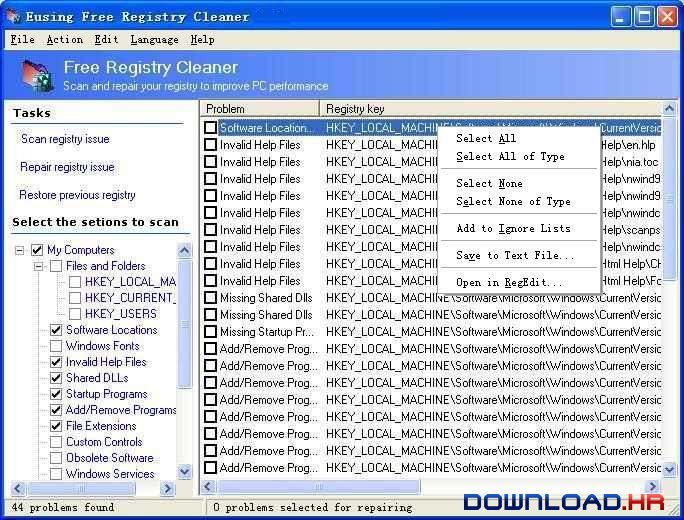Check Files and Folders checkbox
This screenshot has height=520, width=684.
tap(56, 266)
